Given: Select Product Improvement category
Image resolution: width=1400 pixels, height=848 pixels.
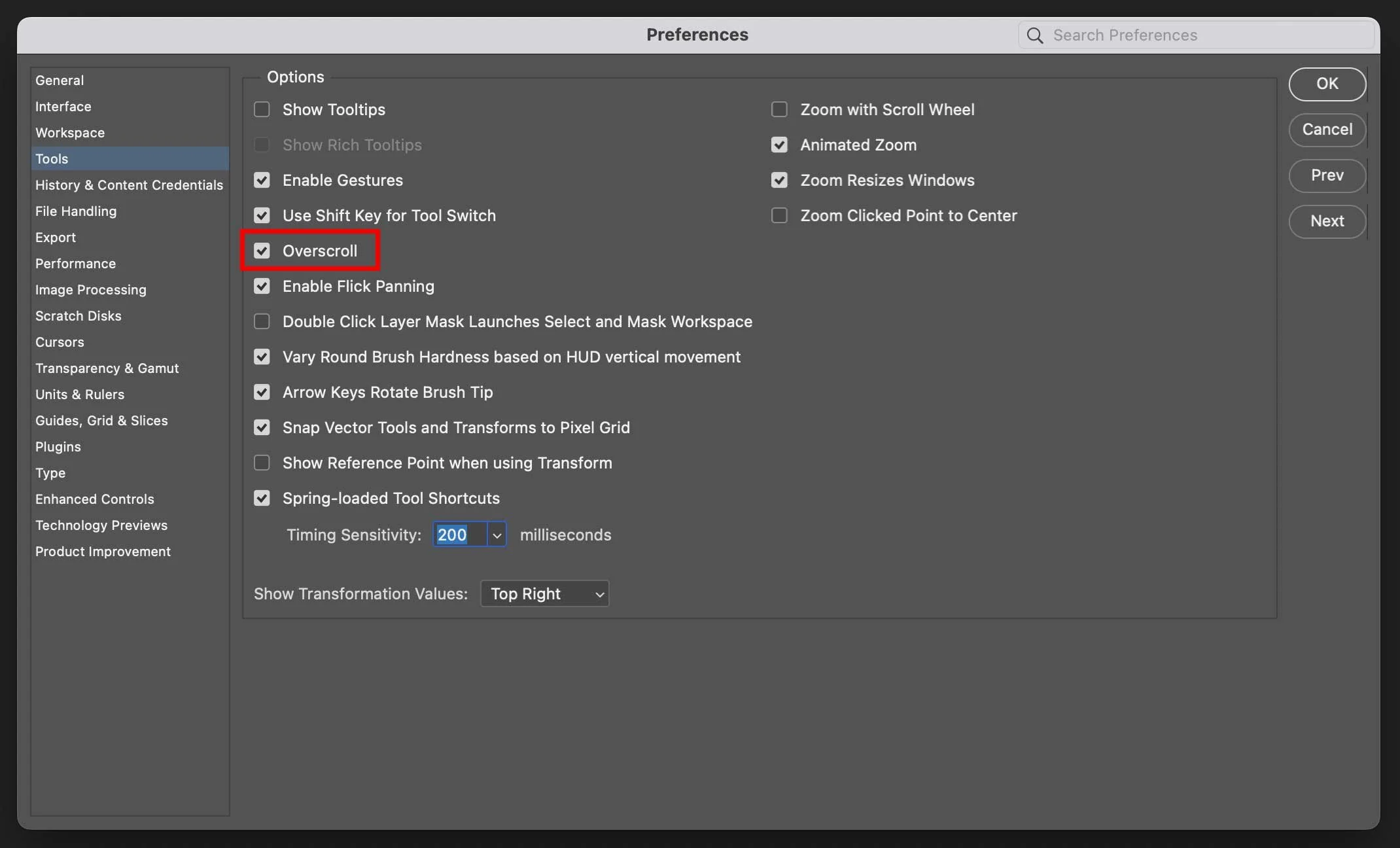Looking at the screenshot, I should click(130, 552).
